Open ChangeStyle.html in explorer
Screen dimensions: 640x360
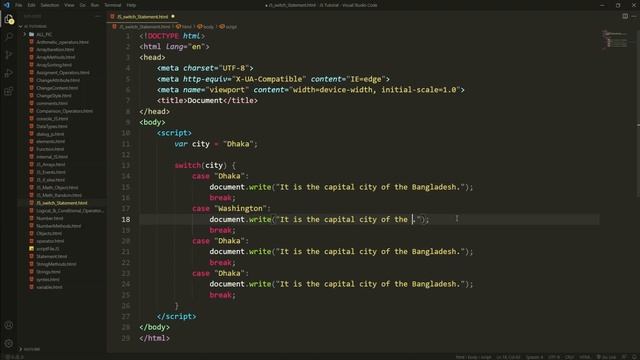[x=54, y=96]
